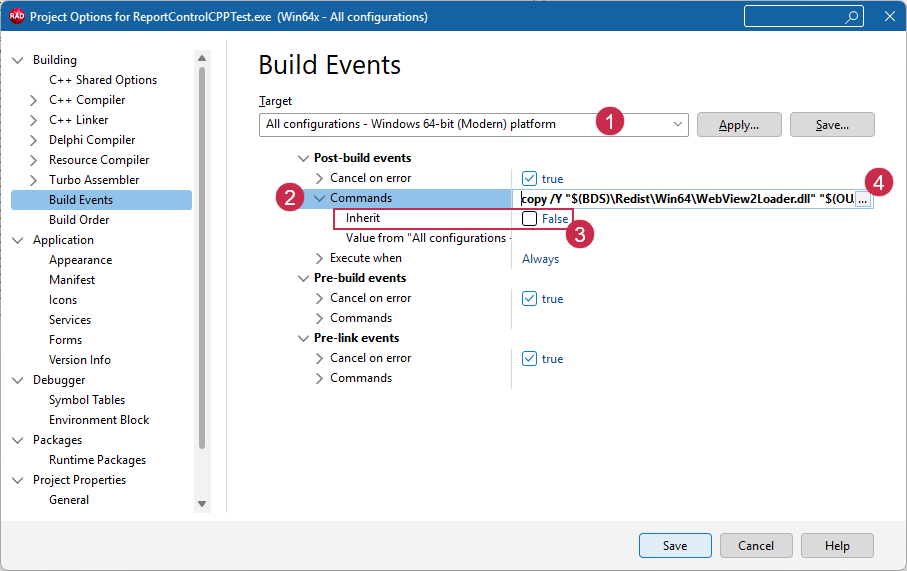Image resolution: width=907 pixels, height=571 pixels.
Task: Collapse the Application tree node
Action: click(x=18, y=240)
